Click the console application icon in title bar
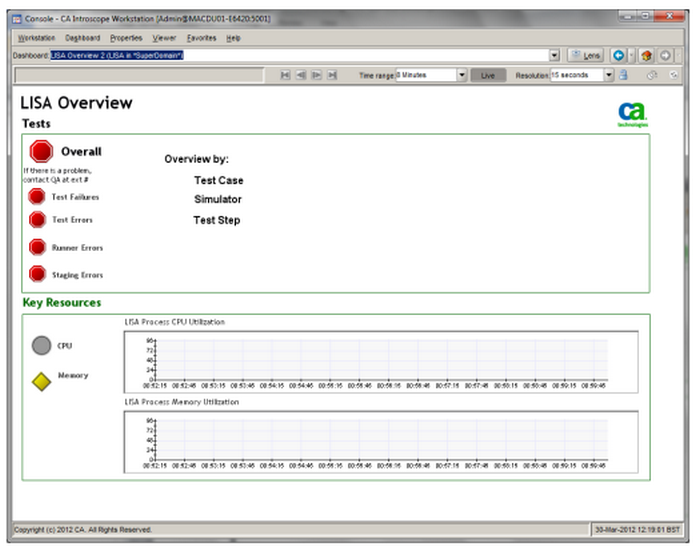 point(17,19)
